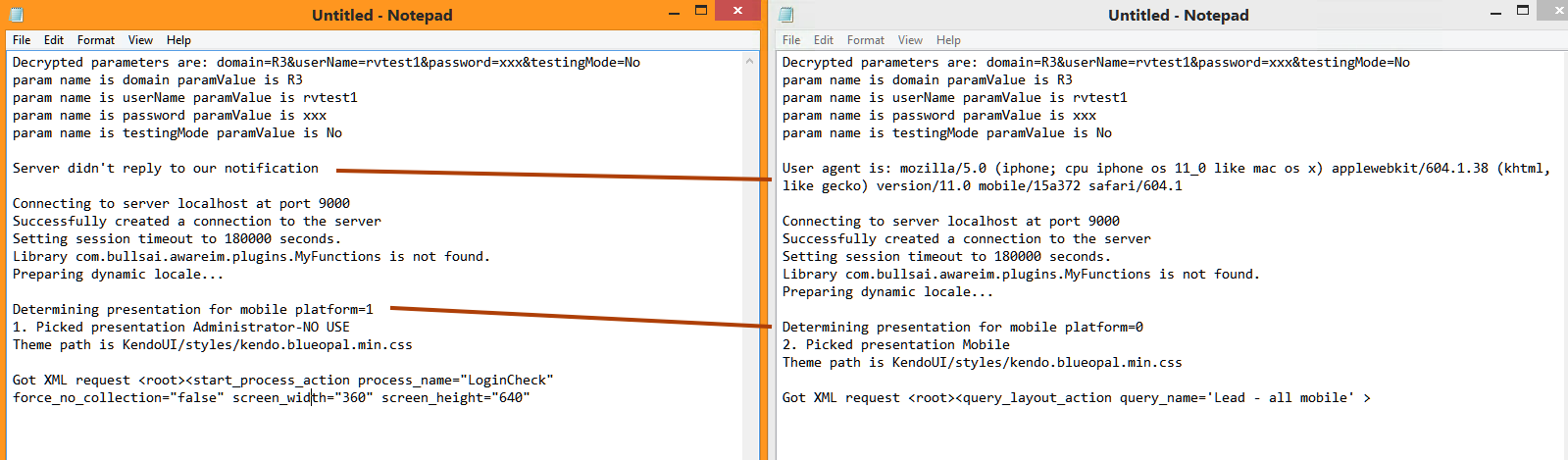Click "Setting session timeout" in left Notepad
Image resolution: width=1568 pixels, height=460 pixels.
[x=177, y=238]
